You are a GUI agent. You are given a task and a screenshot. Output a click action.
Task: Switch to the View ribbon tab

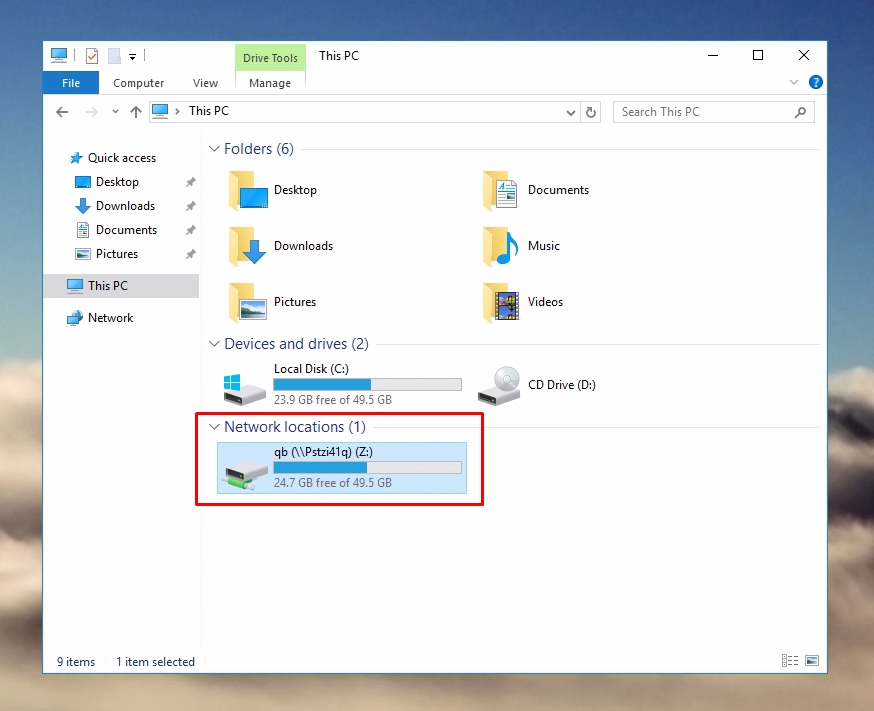tap(205, 83)
